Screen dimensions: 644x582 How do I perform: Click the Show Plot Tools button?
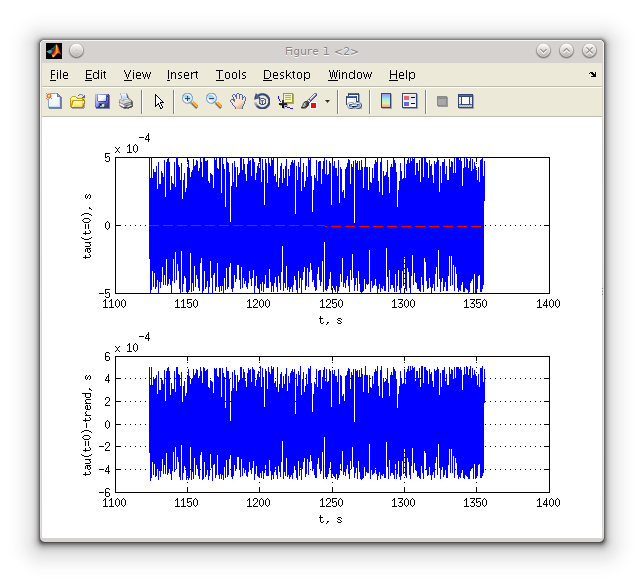466,101
